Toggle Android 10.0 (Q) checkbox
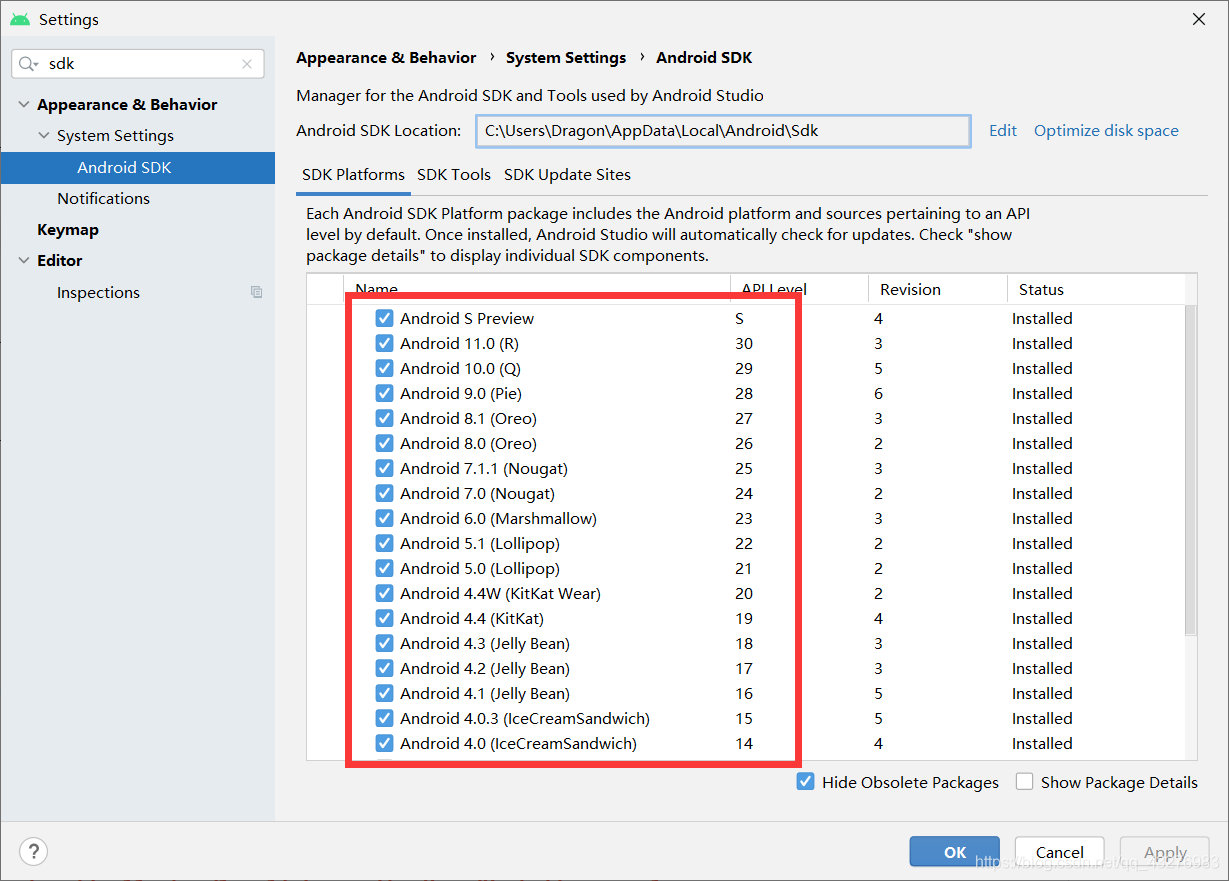The image size is (1229, 881). pyautogui.click(x=384, y=368)
